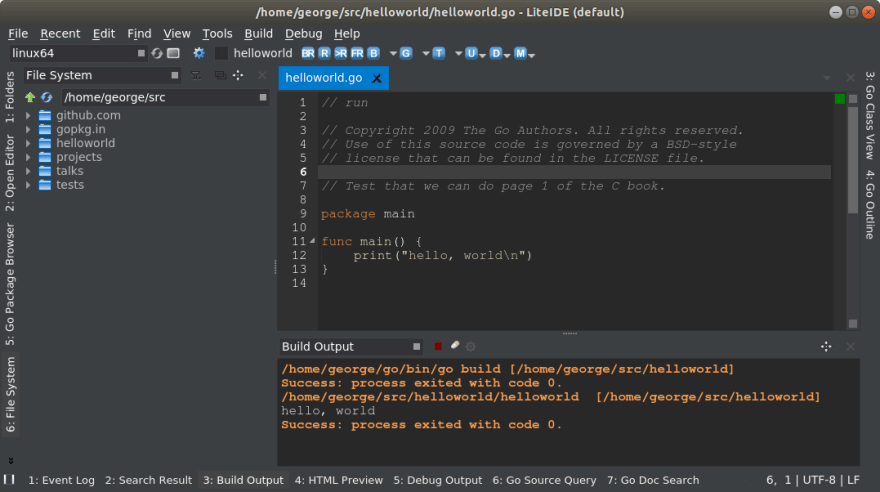Expand the github.com folder
The width and height of the screenshot is (880, 492).
(28, 116)
